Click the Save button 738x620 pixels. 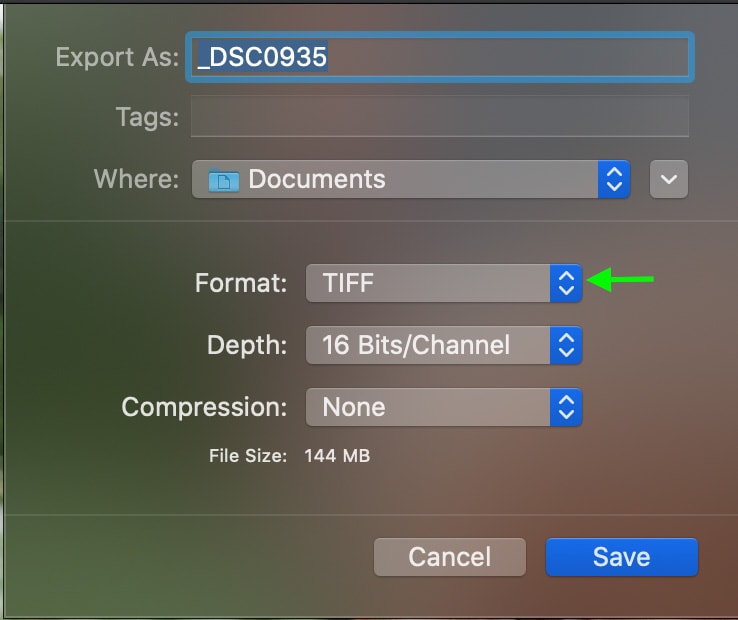click(x=622, y=557)
